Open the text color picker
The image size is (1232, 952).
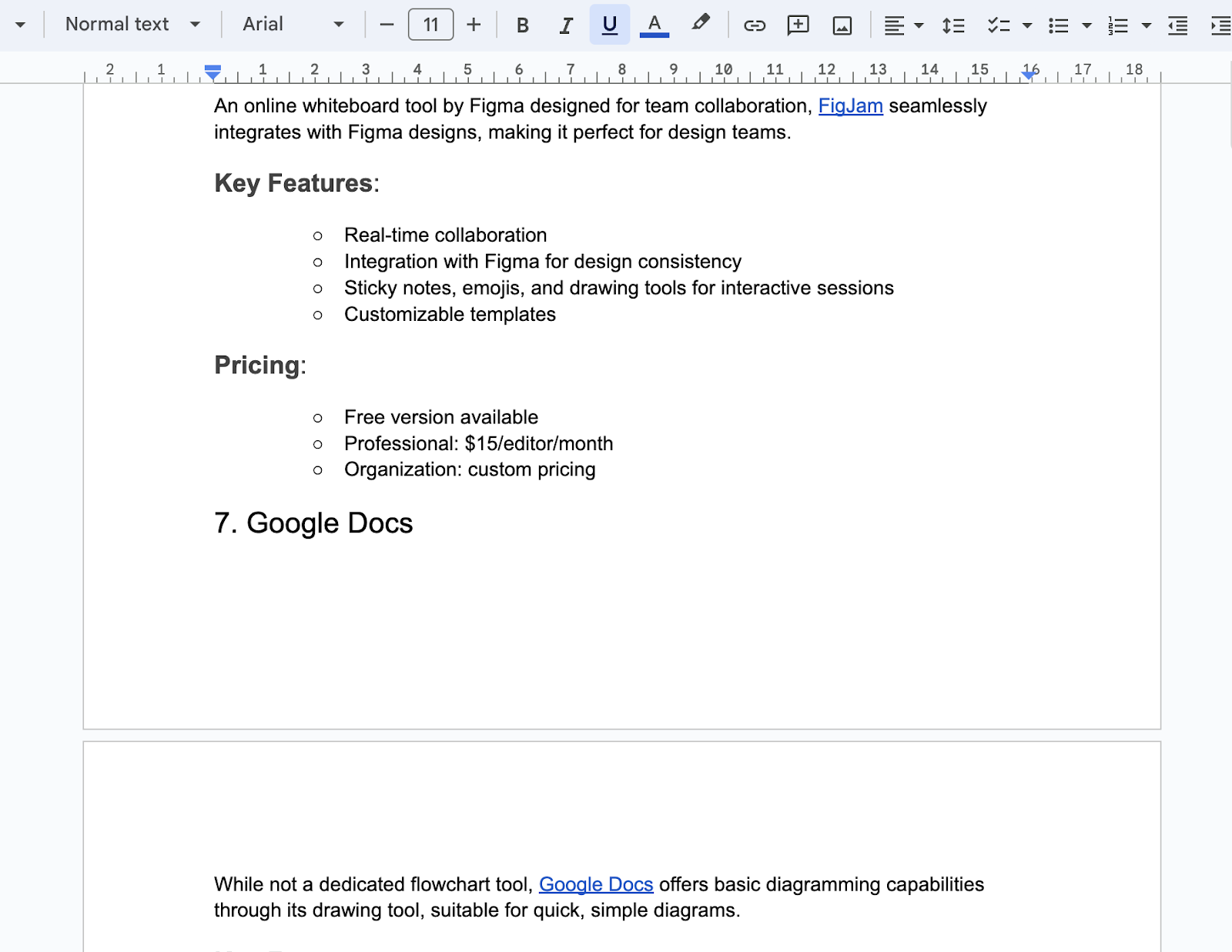(654, 25)
